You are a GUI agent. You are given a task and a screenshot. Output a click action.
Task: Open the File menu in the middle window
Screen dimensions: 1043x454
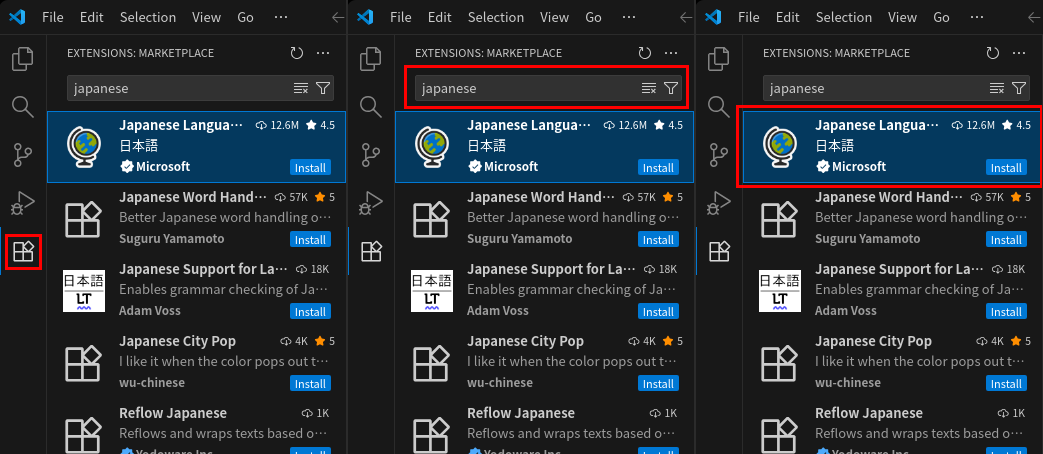point(401,17)
